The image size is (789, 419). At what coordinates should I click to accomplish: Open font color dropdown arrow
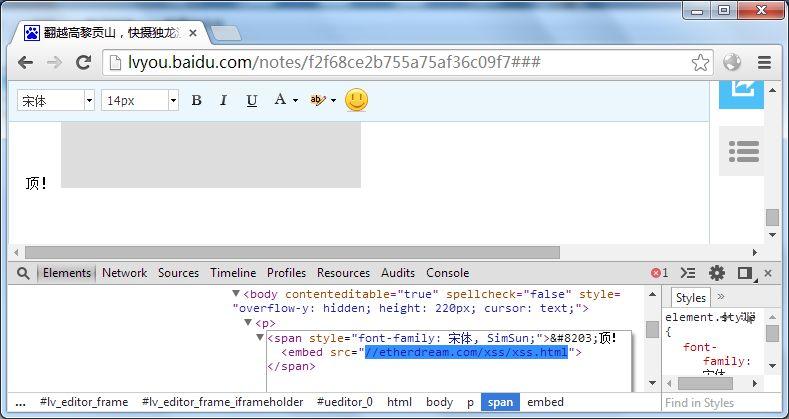coord(295,101)
